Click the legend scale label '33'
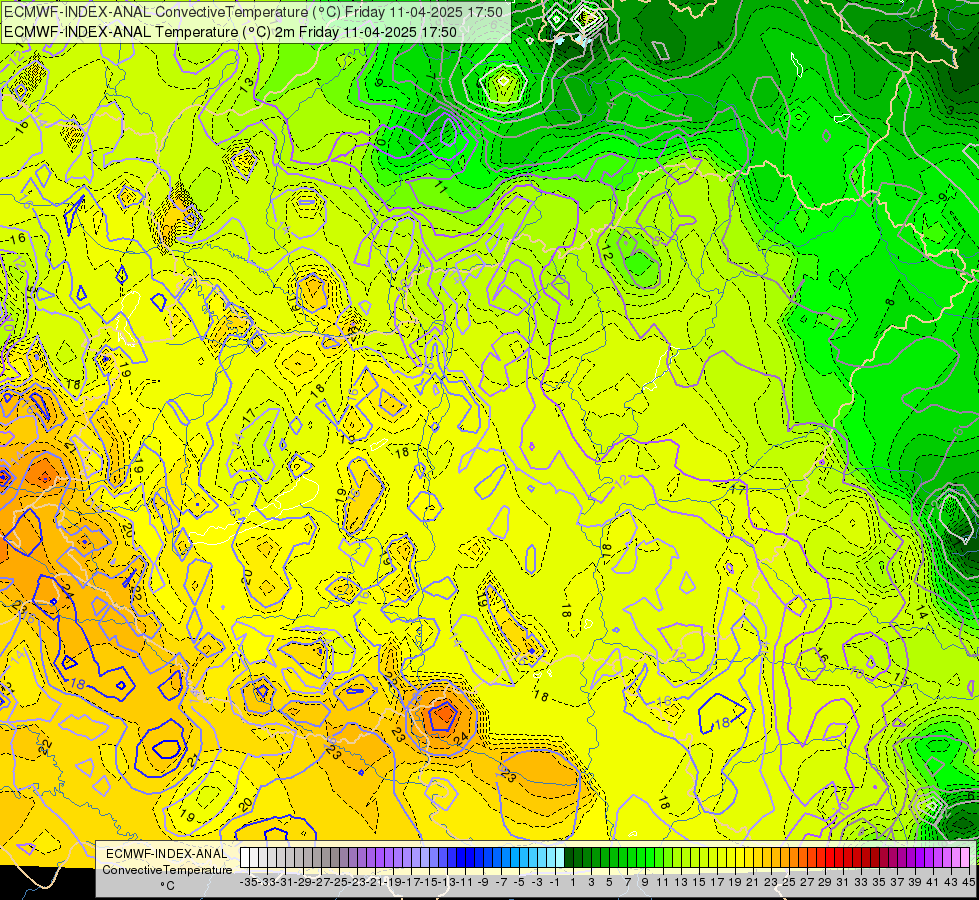979x900 pixels. (862, 882)
